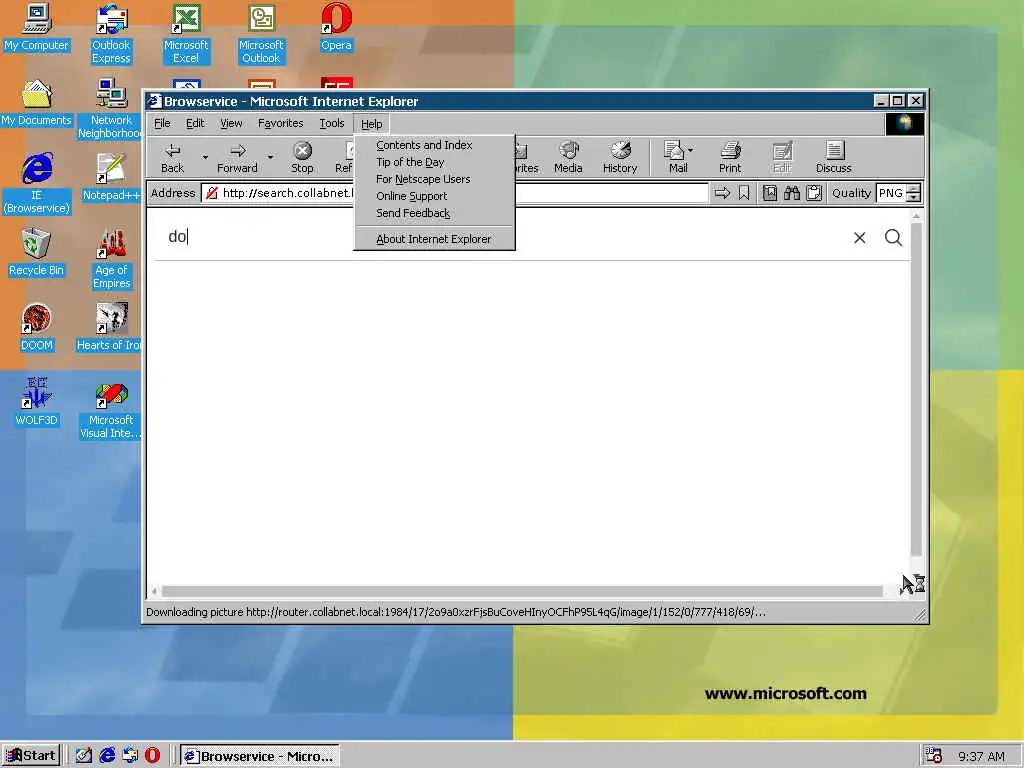Open the Media toolbar button
The image size is (1024, 768).
(x=568, y=158)
